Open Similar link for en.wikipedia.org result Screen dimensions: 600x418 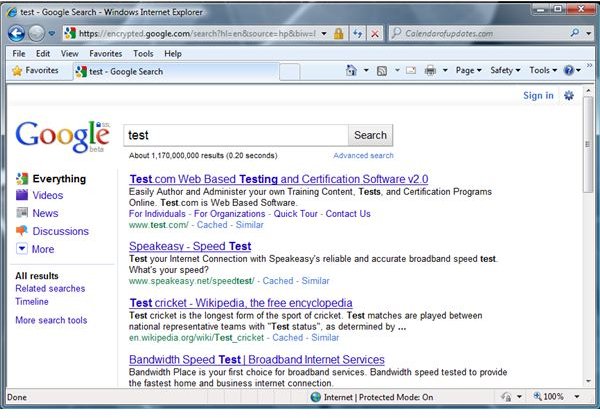click(325, 338)
